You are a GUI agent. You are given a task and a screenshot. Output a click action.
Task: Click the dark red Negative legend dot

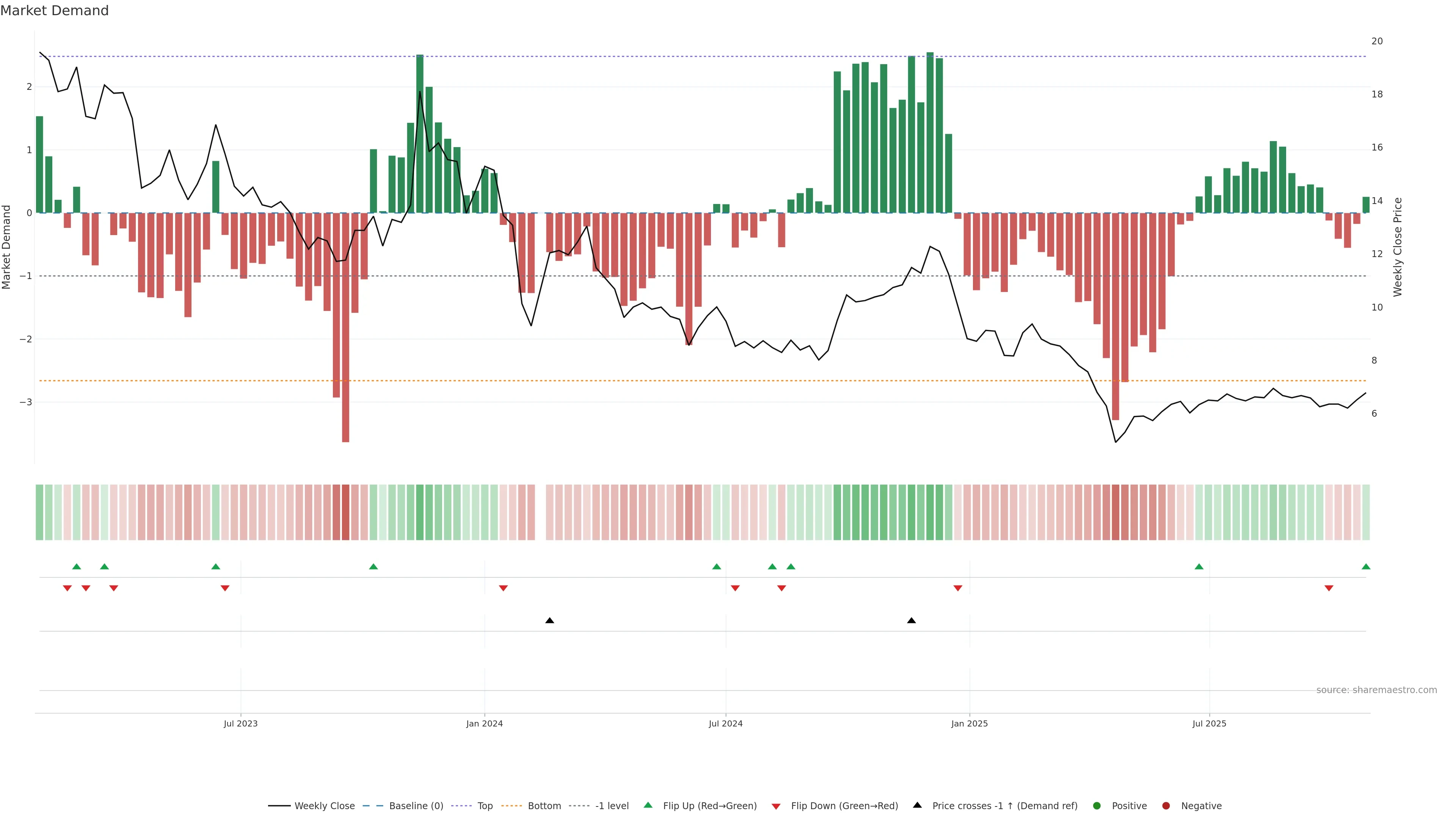(1166, 805)
